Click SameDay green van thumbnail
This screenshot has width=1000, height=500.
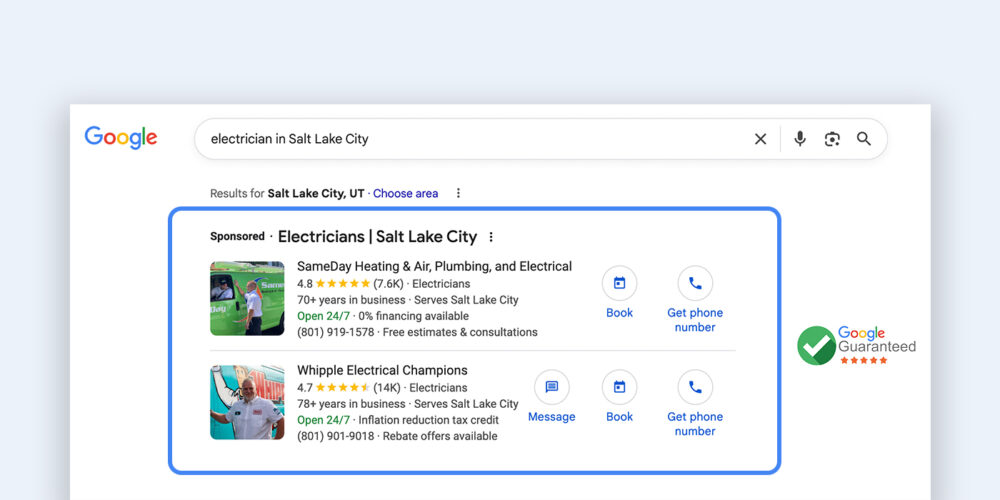[247, 298]
